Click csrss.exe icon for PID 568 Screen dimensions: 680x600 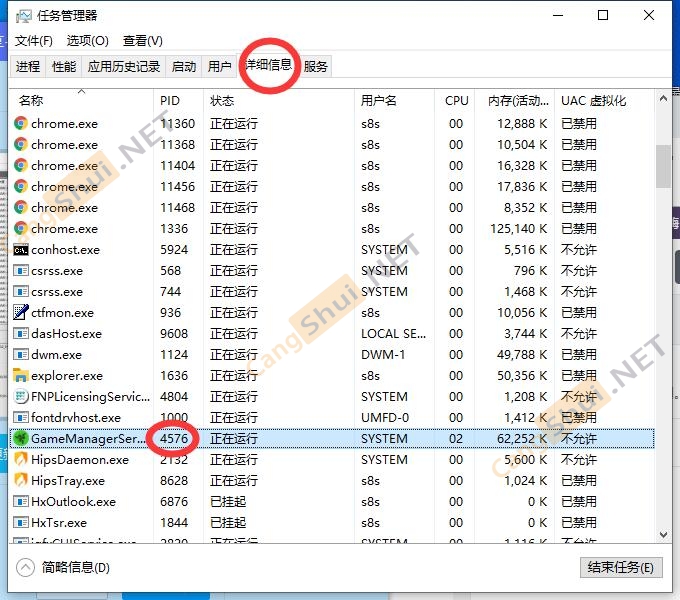(21, 271)
